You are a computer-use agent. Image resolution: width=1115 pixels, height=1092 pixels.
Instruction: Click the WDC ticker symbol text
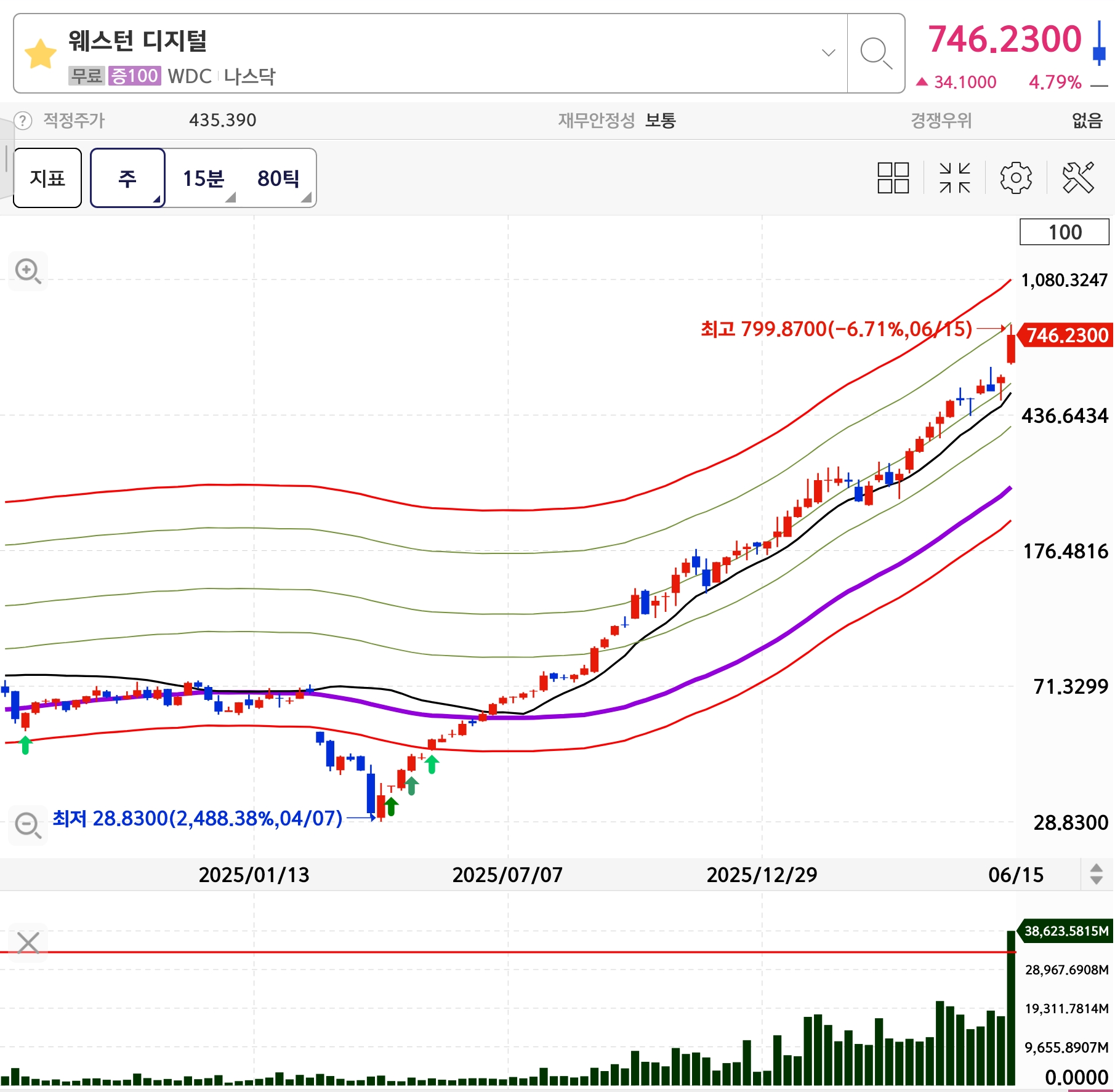[190, 76]
